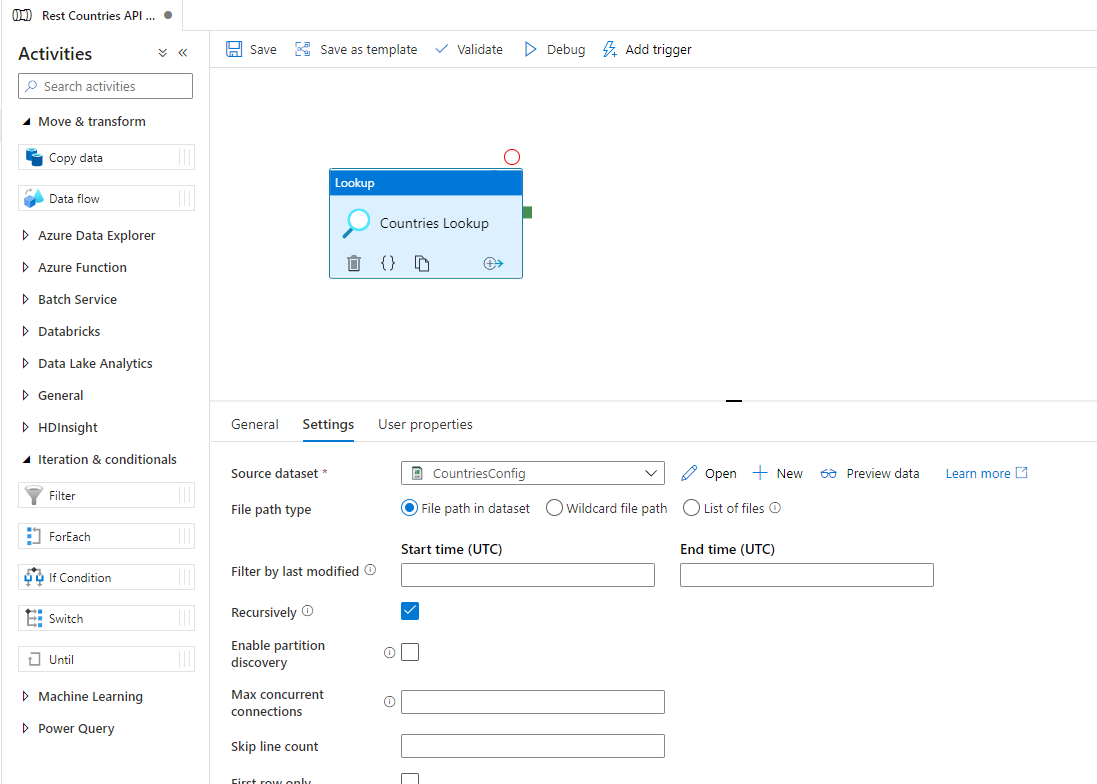Expand the Machine Learning section
Screen dimensions: 1097x784
point(26,696)
